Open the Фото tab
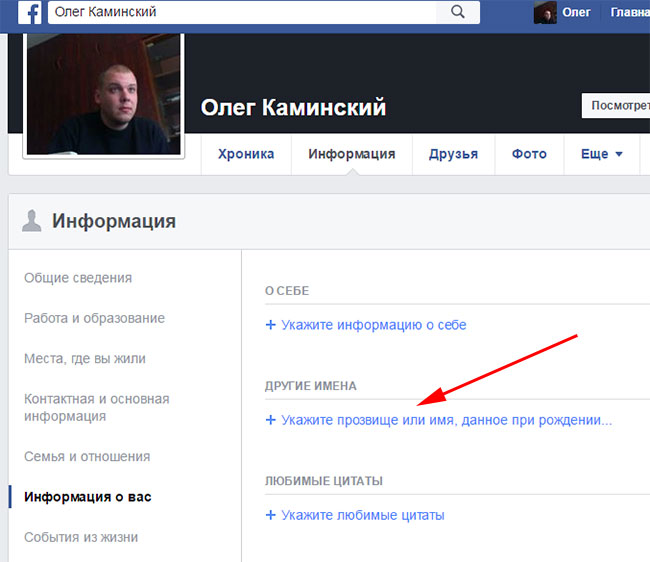Viewport: 650px width, 562px height. tap(529, 154)
